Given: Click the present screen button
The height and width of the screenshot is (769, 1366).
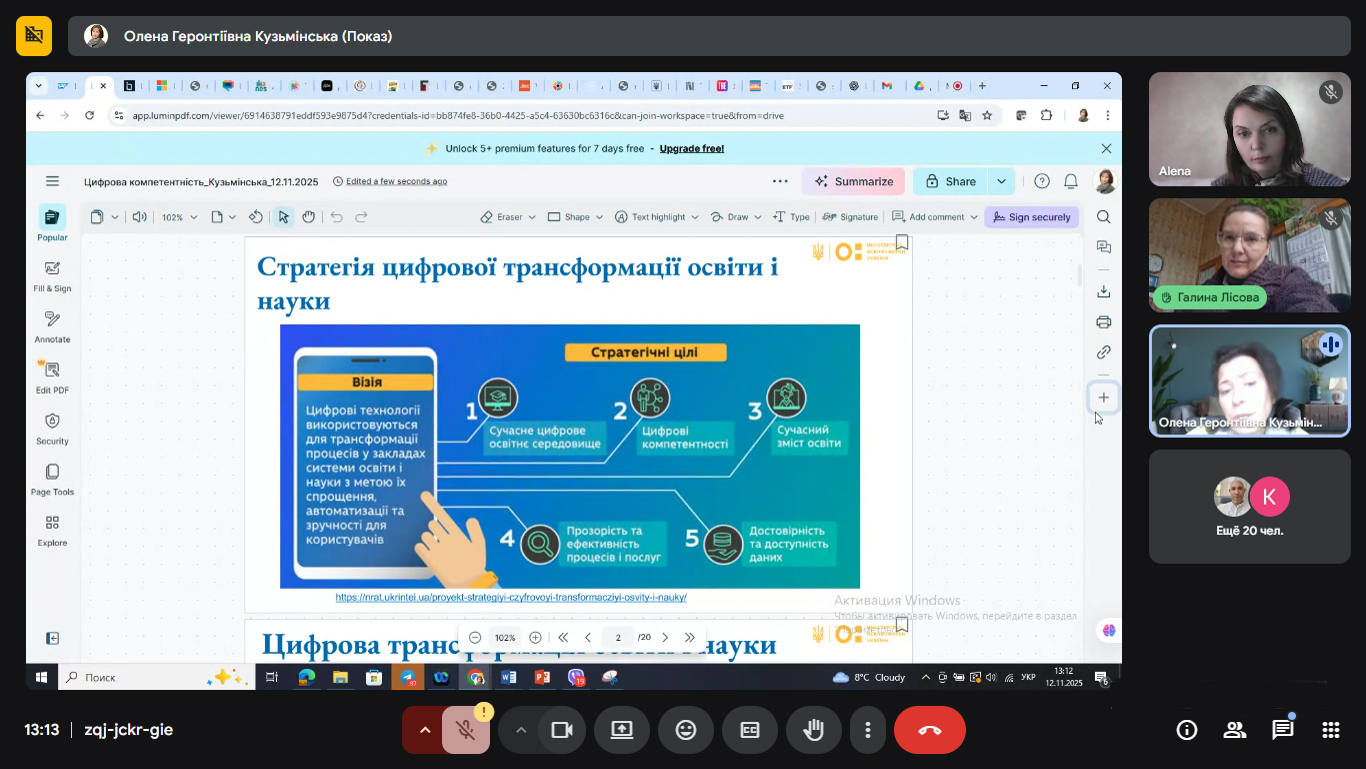Looking at the screenshot, I should pyautogui.click(x=622, y=730).
